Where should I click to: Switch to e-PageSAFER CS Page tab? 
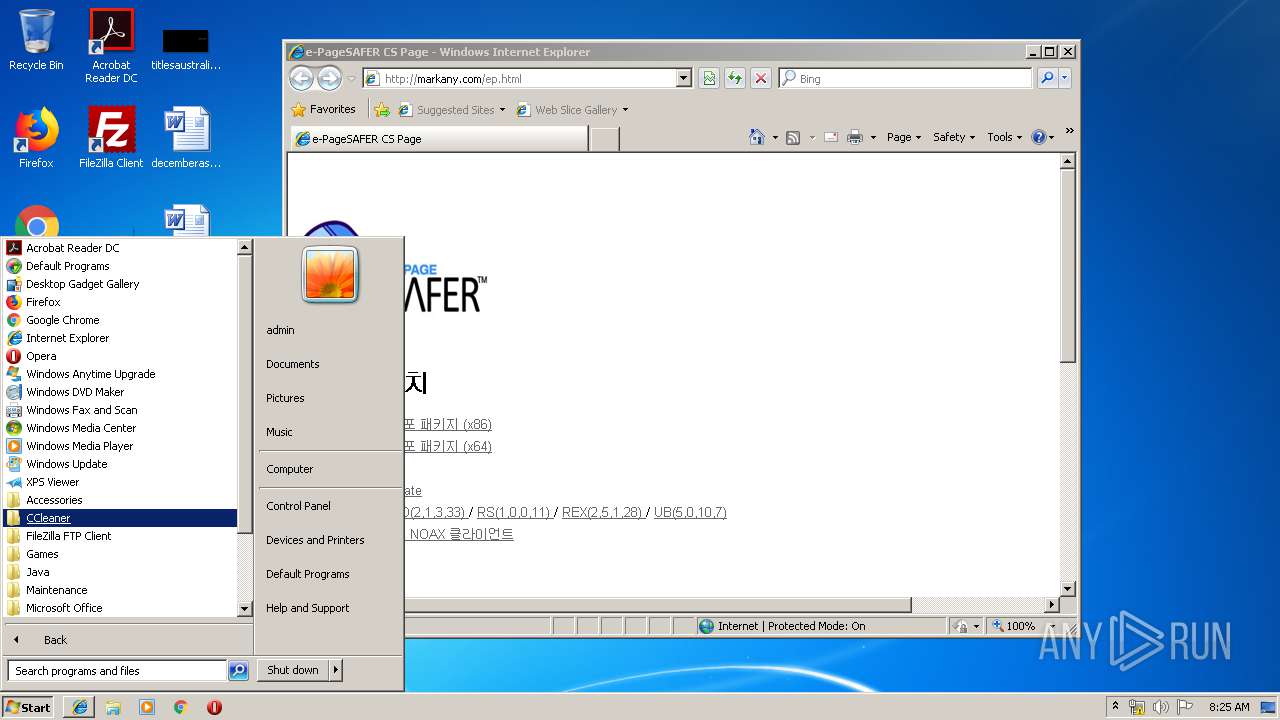click(438, 139)
